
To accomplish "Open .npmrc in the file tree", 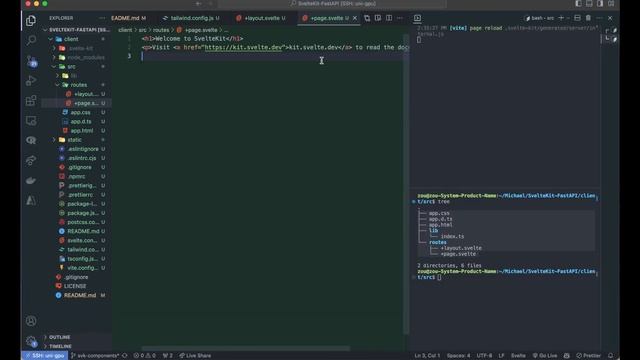I will [77, 176].
